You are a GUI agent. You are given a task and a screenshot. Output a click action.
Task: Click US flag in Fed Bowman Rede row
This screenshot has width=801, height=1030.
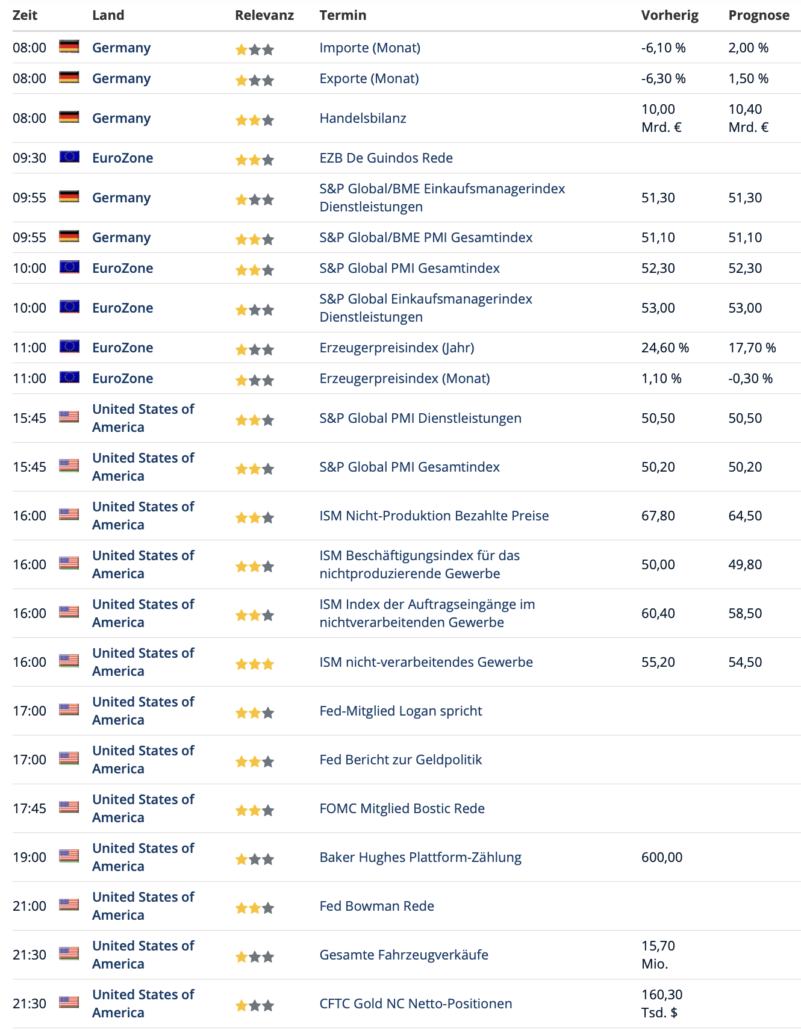[69, 906]
